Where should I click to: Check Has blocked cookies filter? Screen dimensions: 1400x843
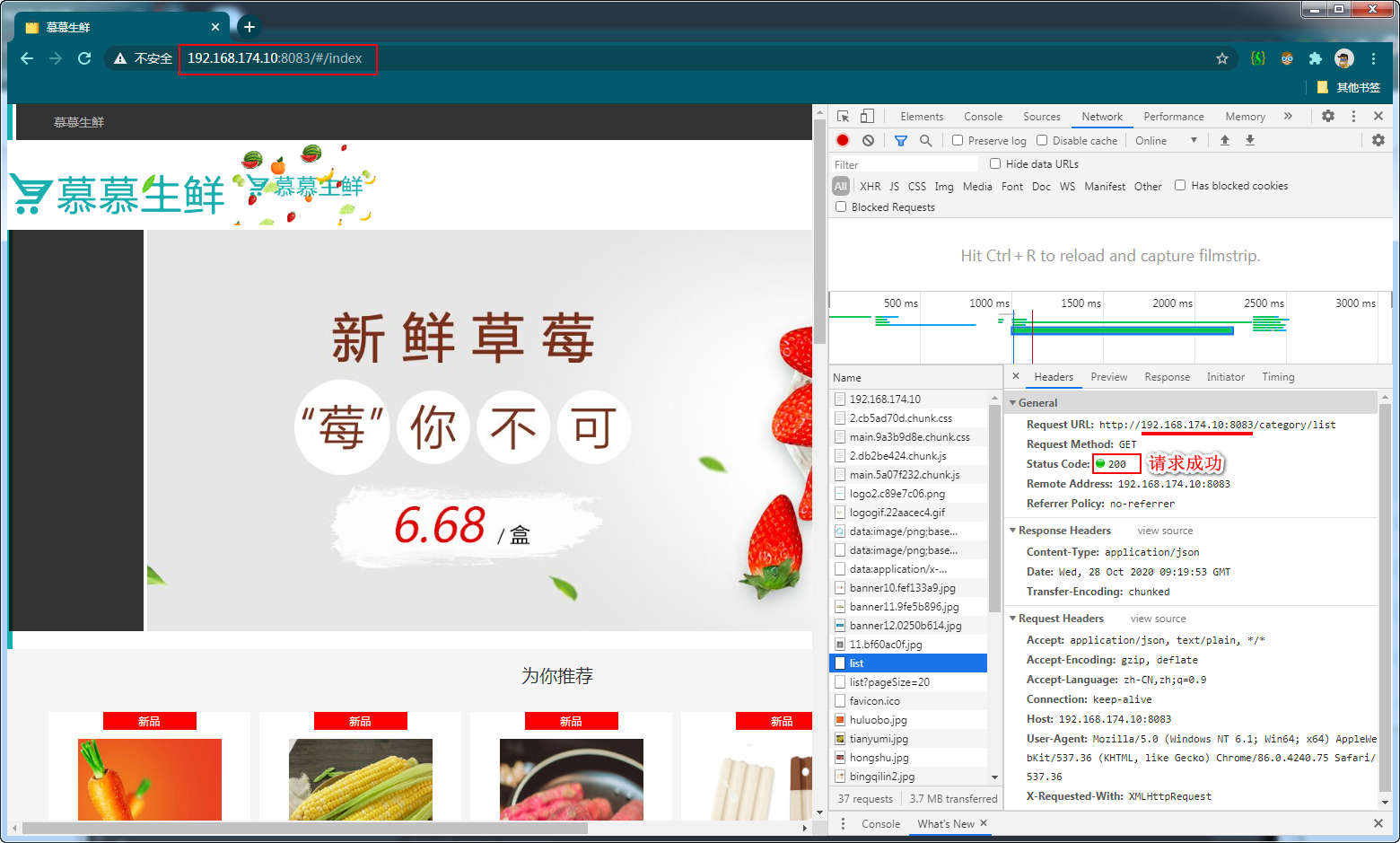1180,185
